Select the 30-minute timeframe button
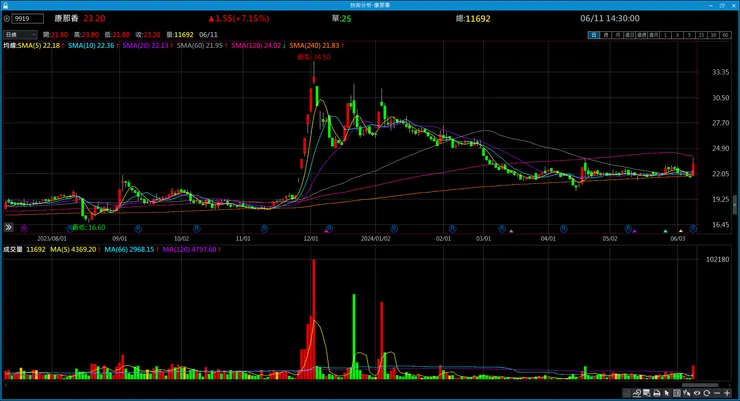 point(714,35)
